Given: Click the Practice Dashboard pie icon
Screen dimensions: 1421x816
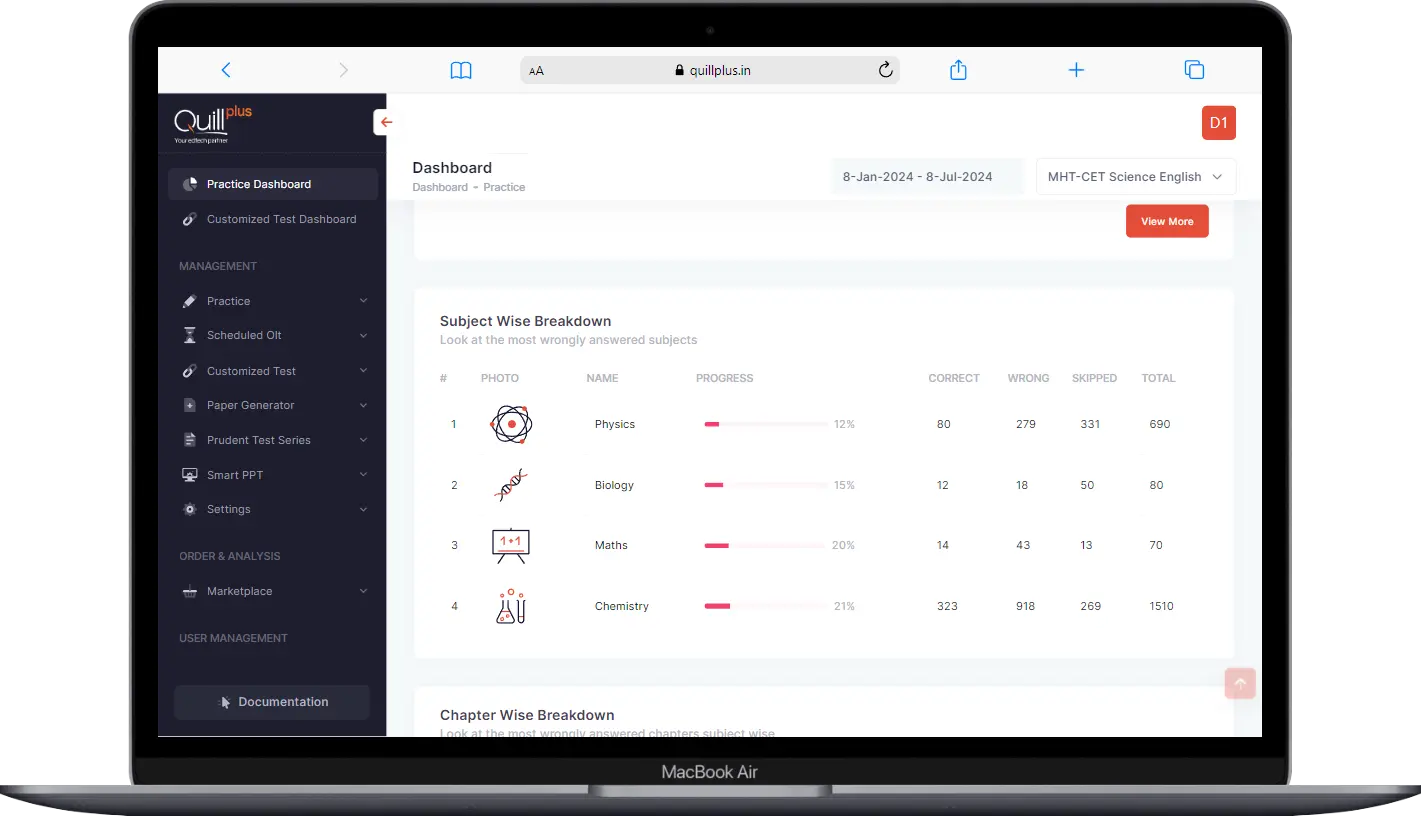Looking at the screenshot, I should 190,184.
